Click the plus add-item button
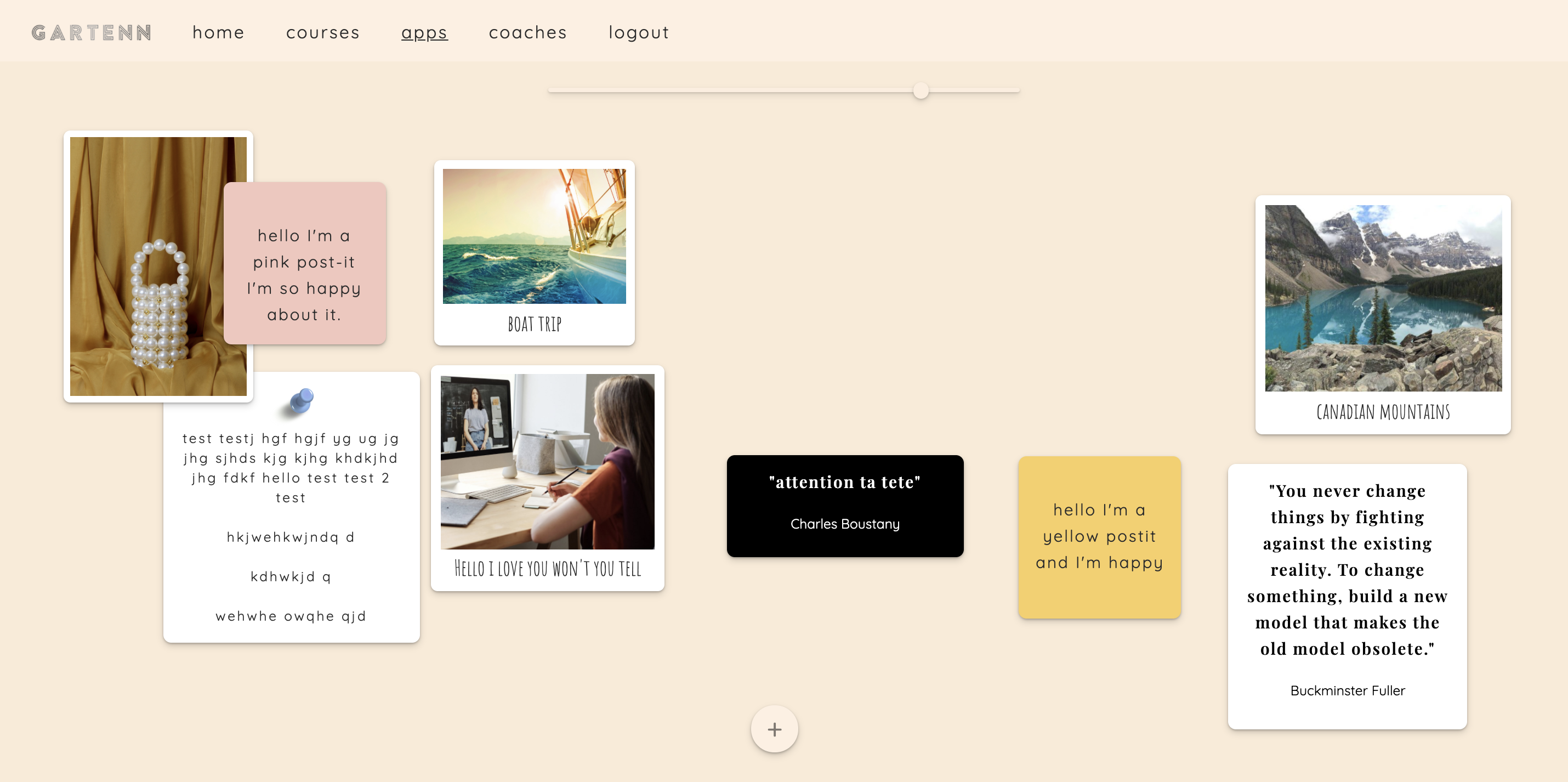This screenshot has width=1568, height=782. click(774, 729)
